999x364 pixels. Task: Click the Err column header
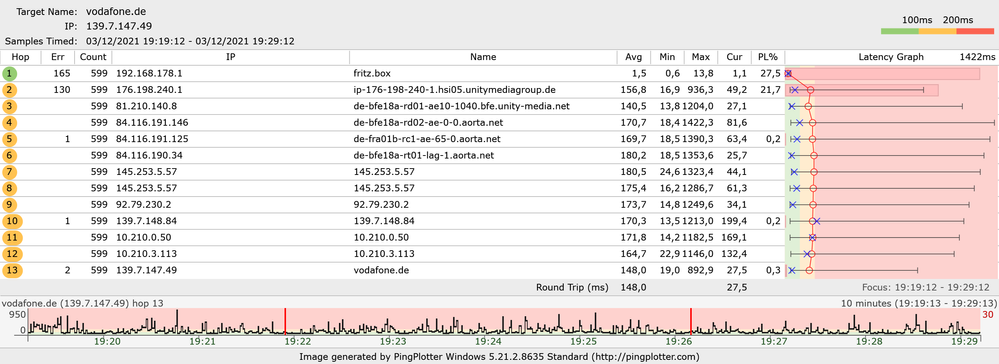coord(58,57)
